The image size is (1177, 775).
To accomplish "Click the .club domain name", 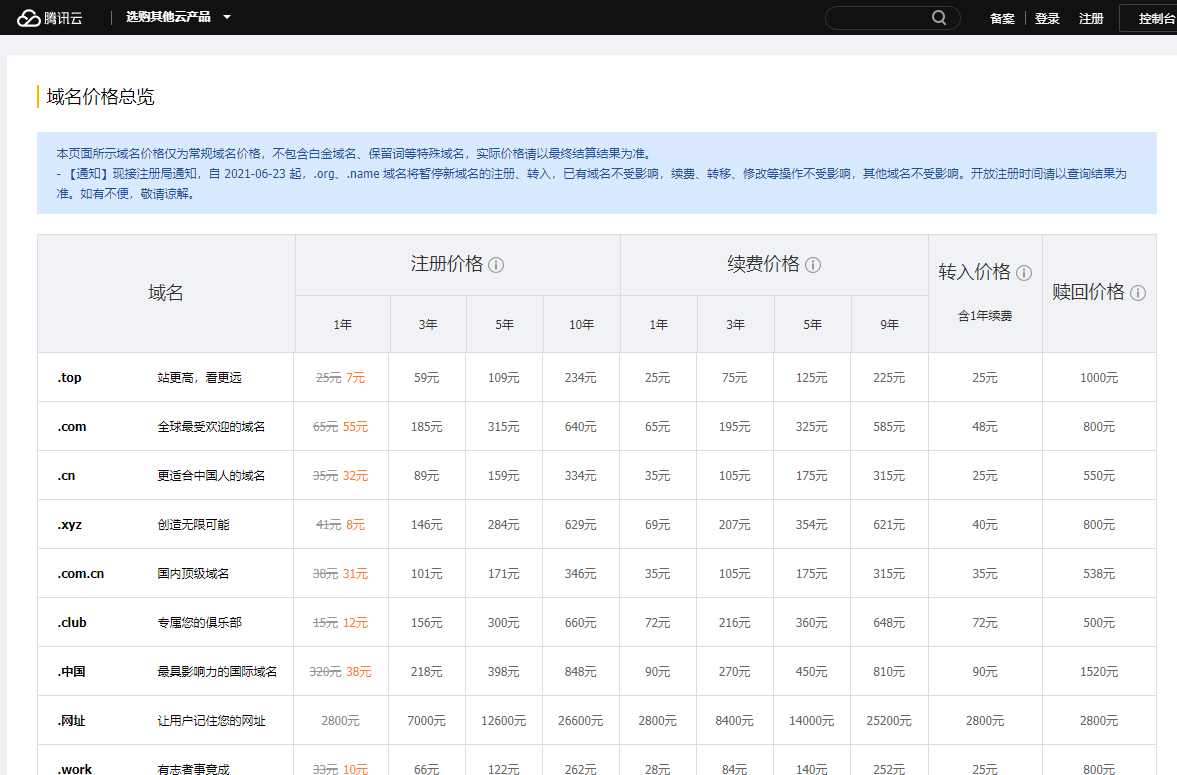I will [72, 623].
